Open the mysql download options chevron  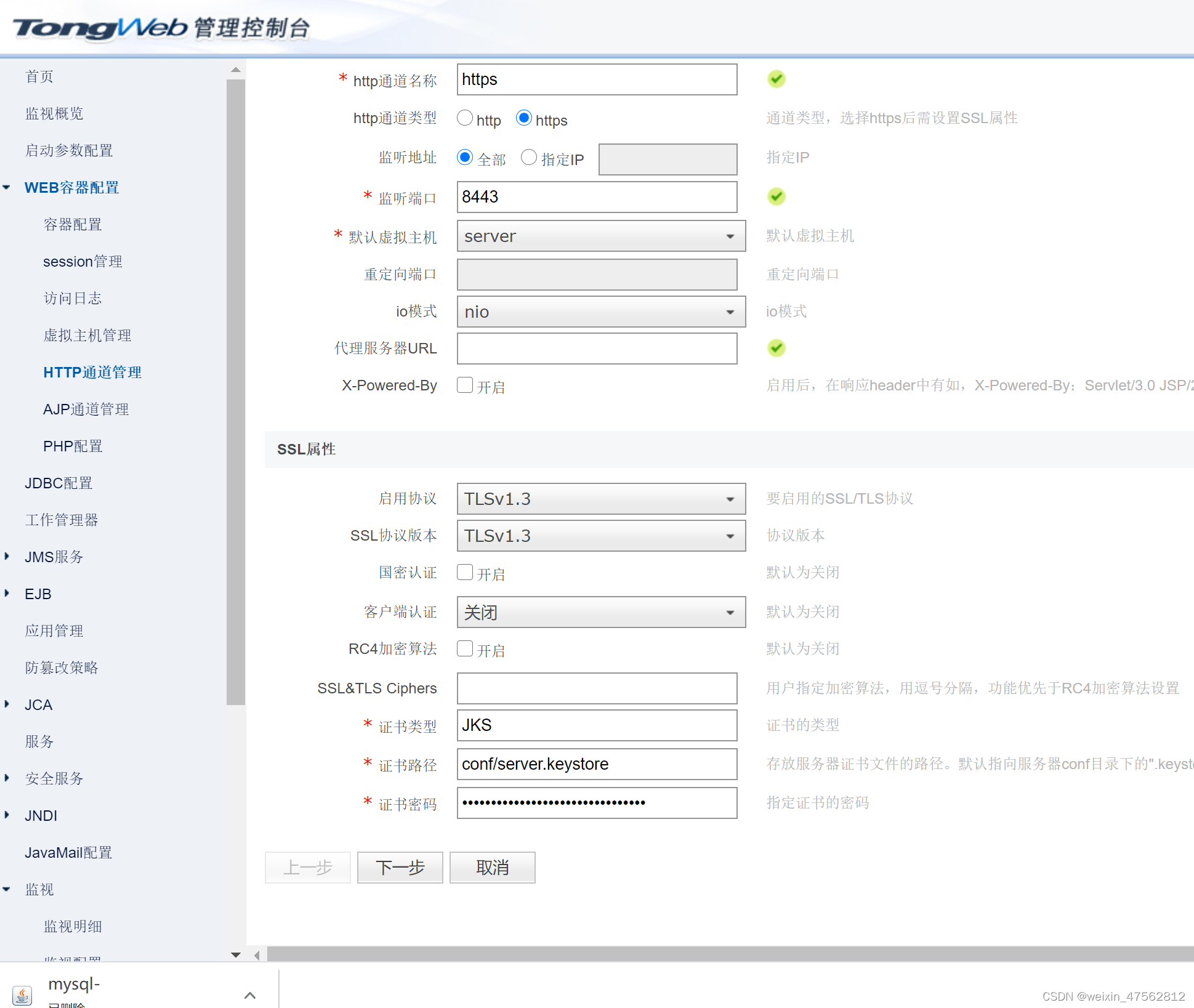[250, 994]
